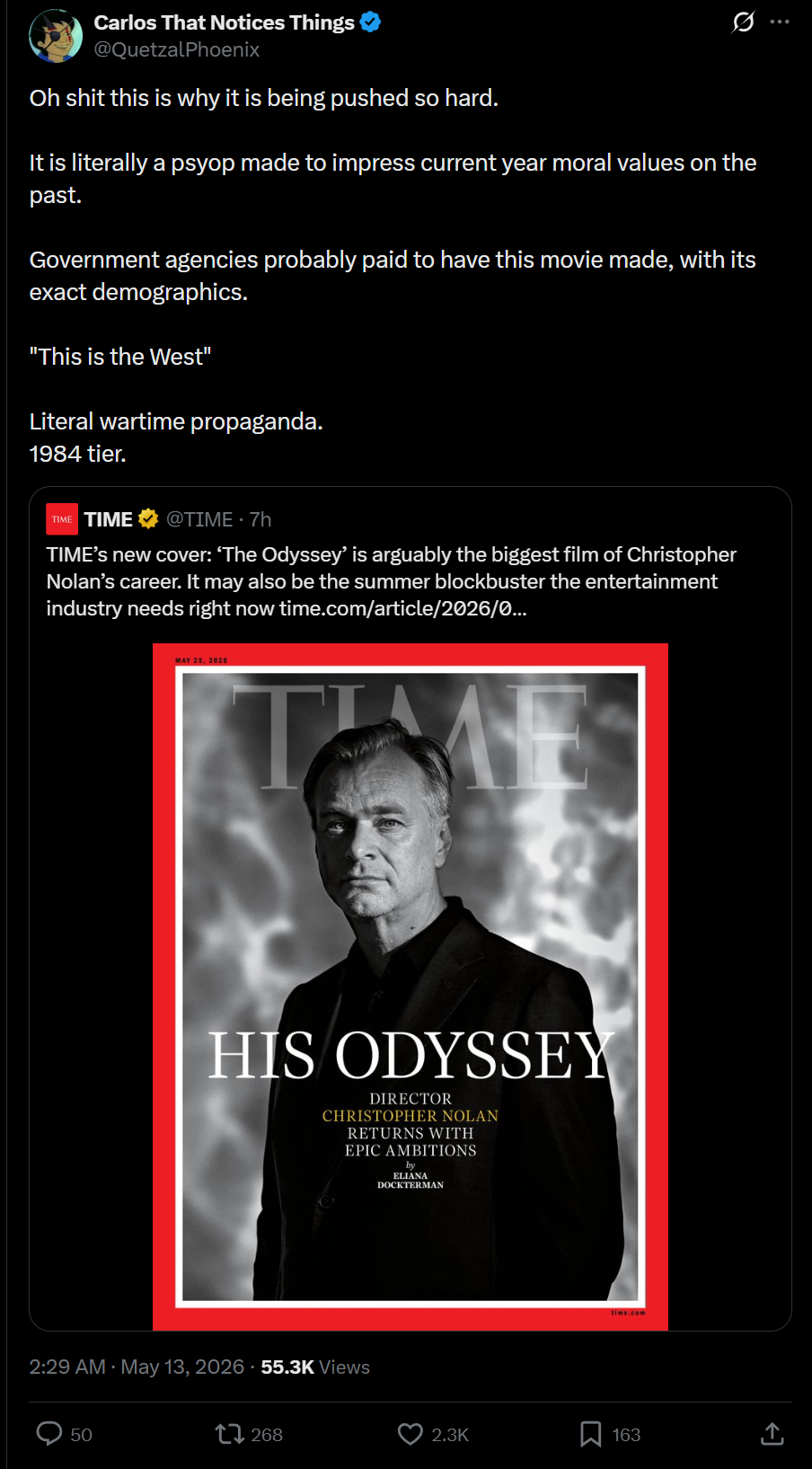812x1469 pixels.
Task: Open the Grok explain icon
Action: (x=743, y=22)
